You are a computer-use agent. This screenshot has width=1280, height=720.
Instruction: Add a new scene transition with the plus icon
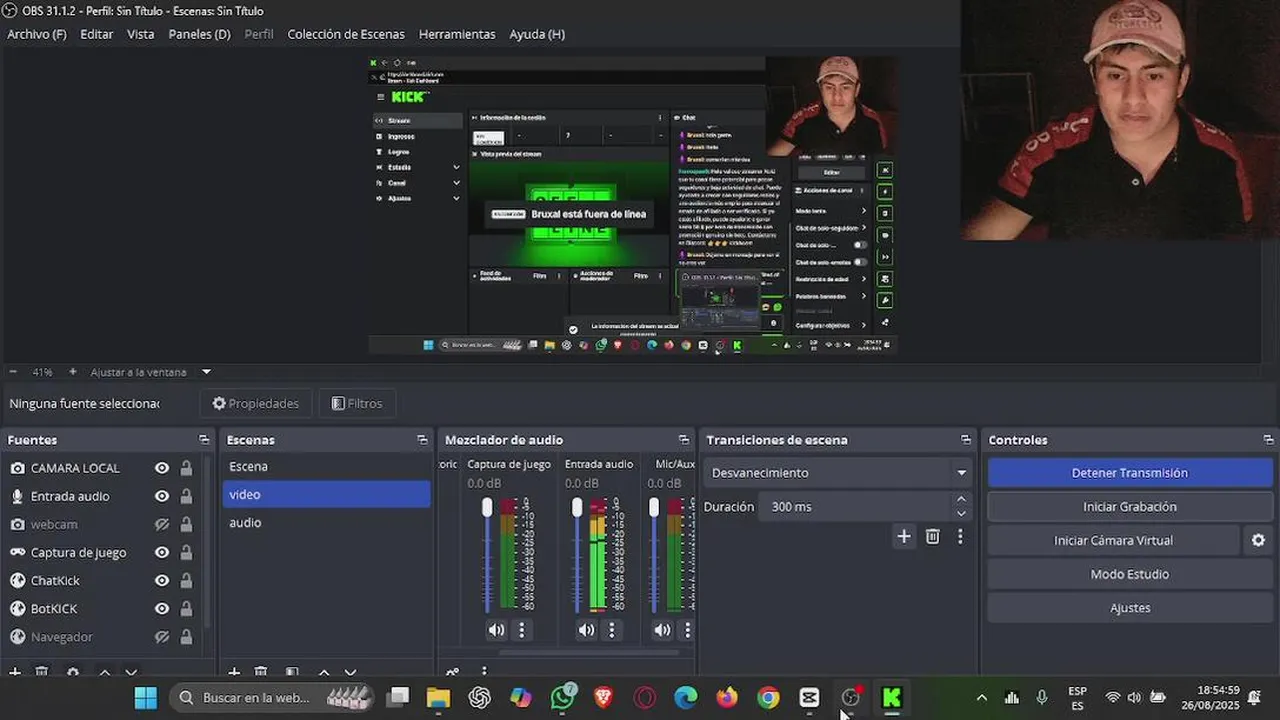[x=904, y=537]
